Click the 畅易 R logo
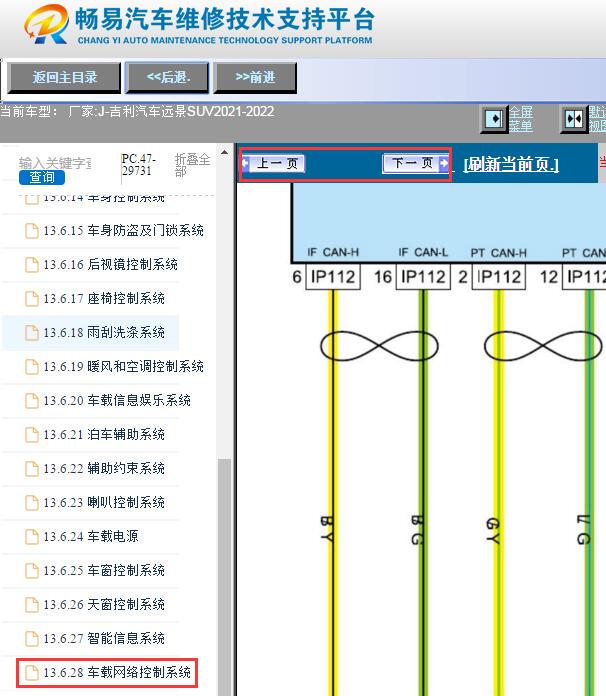606x696 pixels. pyautogui.click(x=47, y=24)
